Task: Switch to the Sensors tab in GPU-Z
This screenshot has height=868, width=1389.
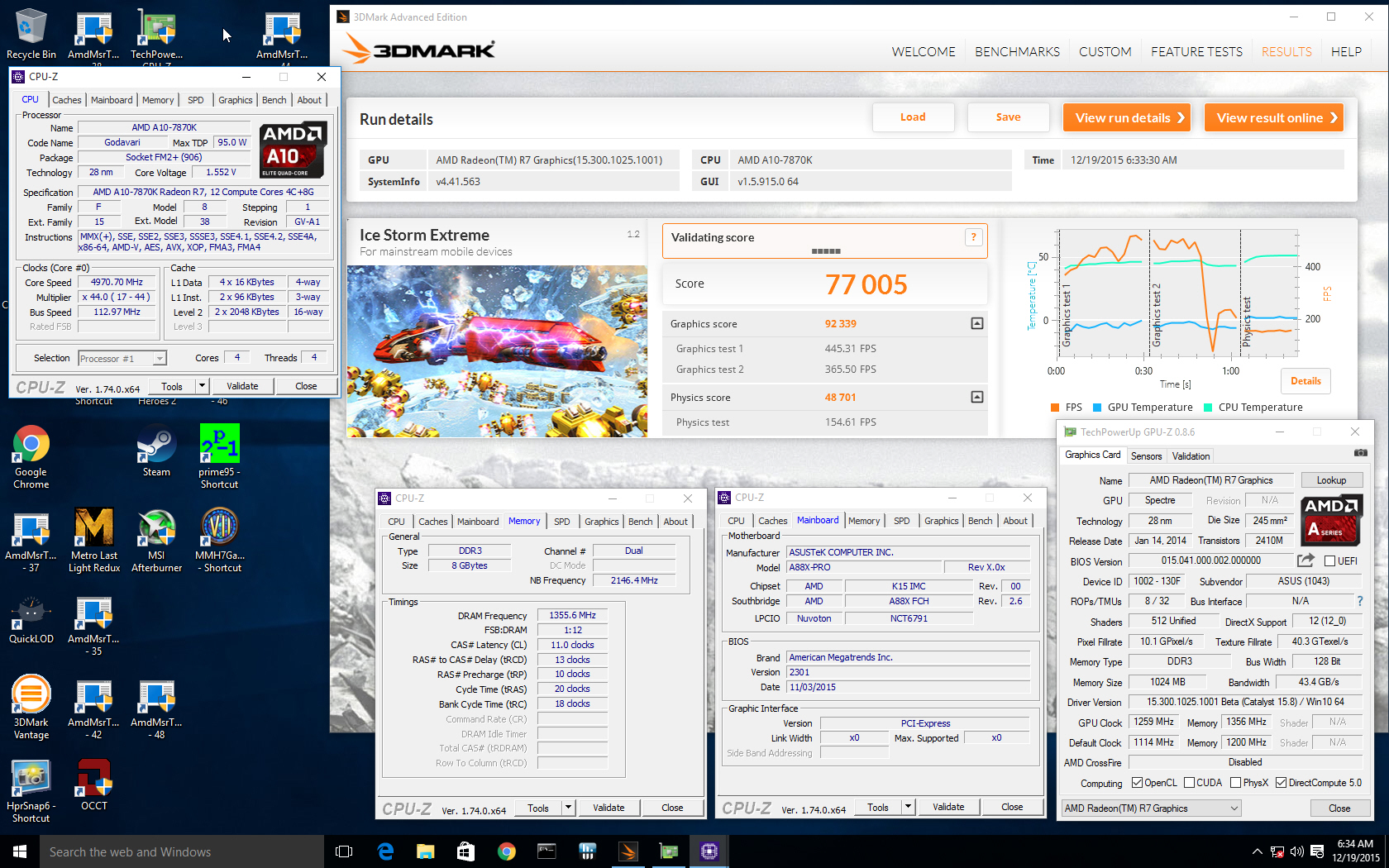Action: point(1146,456)
